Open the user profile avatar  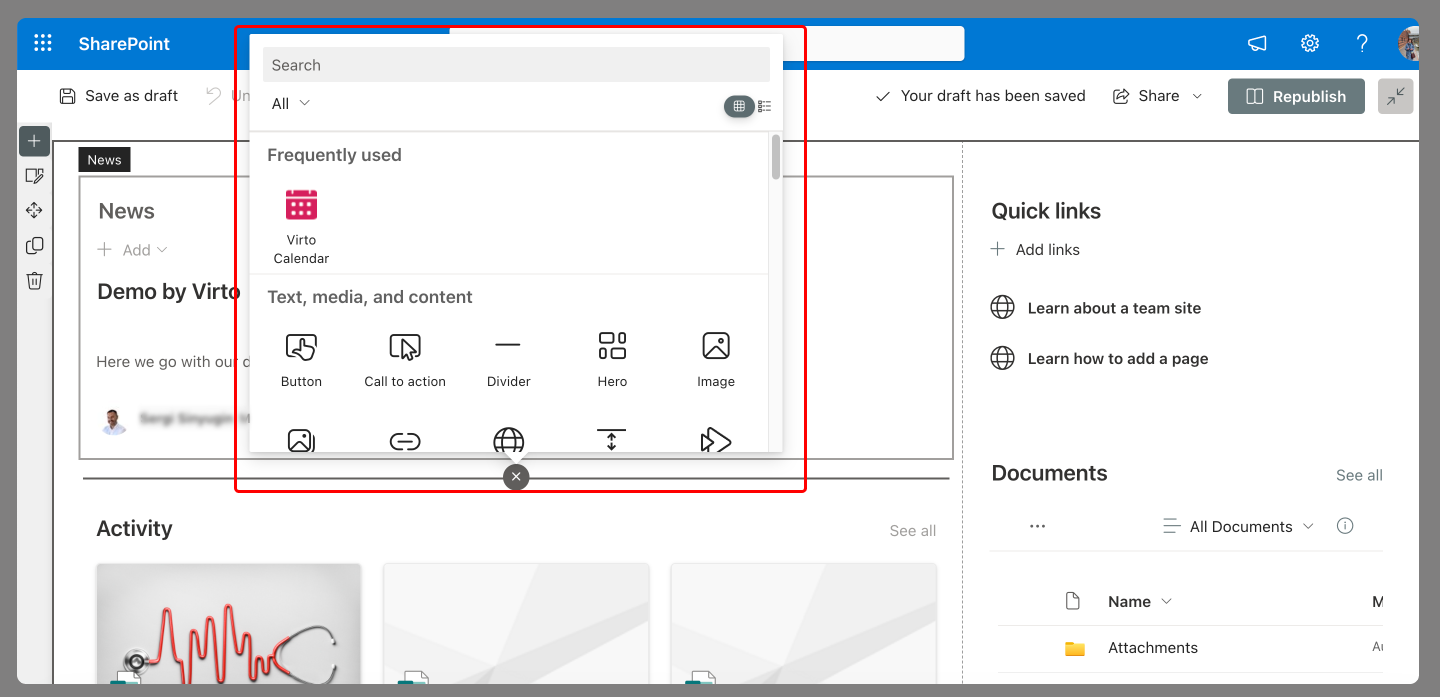click(x=1409, y=44)
